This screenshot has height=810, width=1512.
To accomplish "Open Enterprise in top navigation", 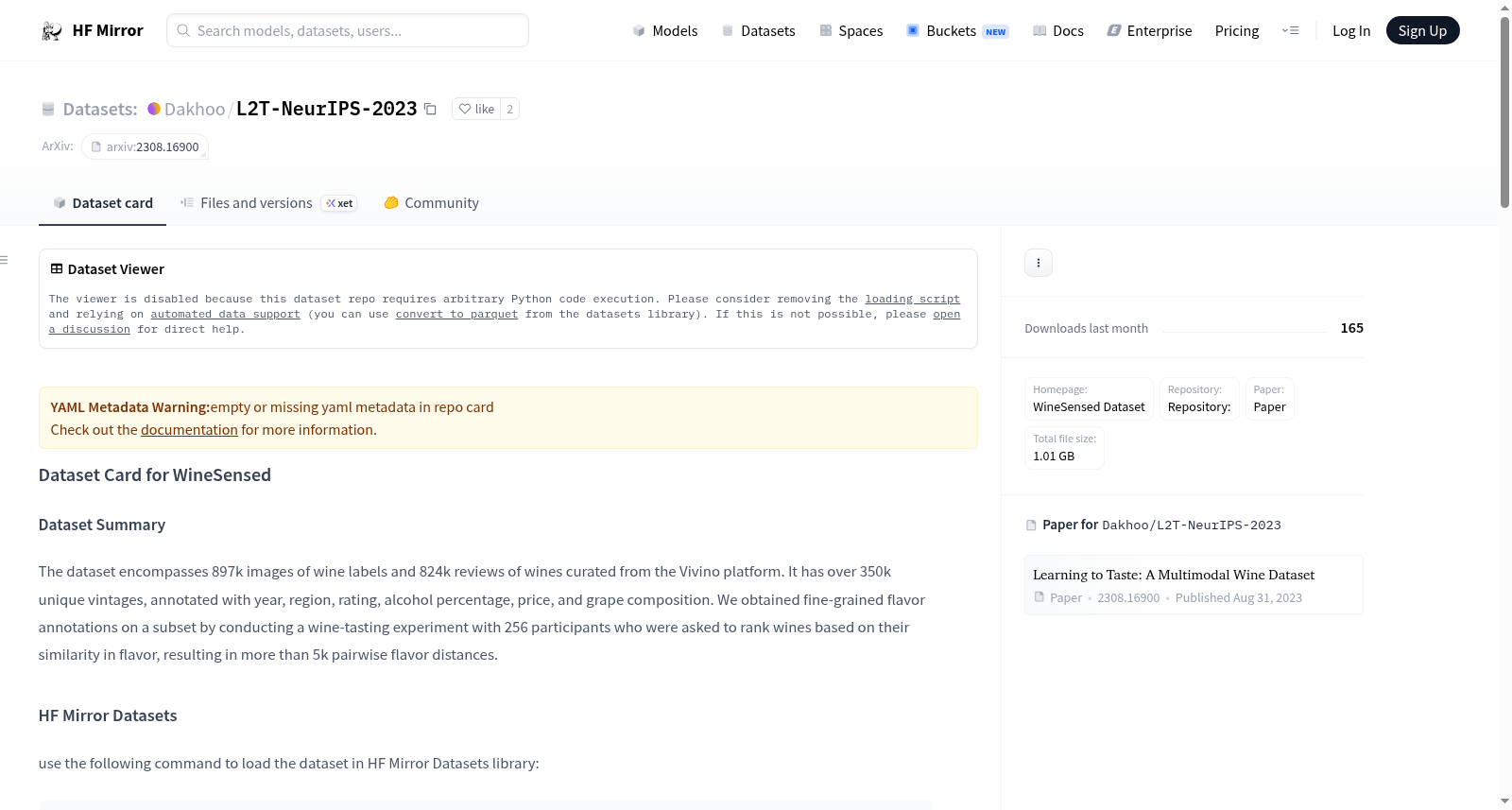I will point(1149,31).
